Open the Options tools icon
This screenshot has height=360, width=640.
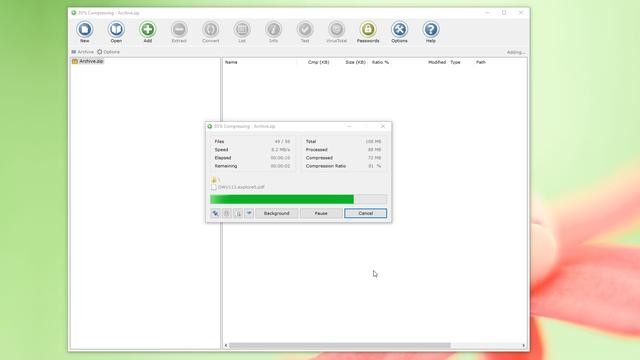399,32
